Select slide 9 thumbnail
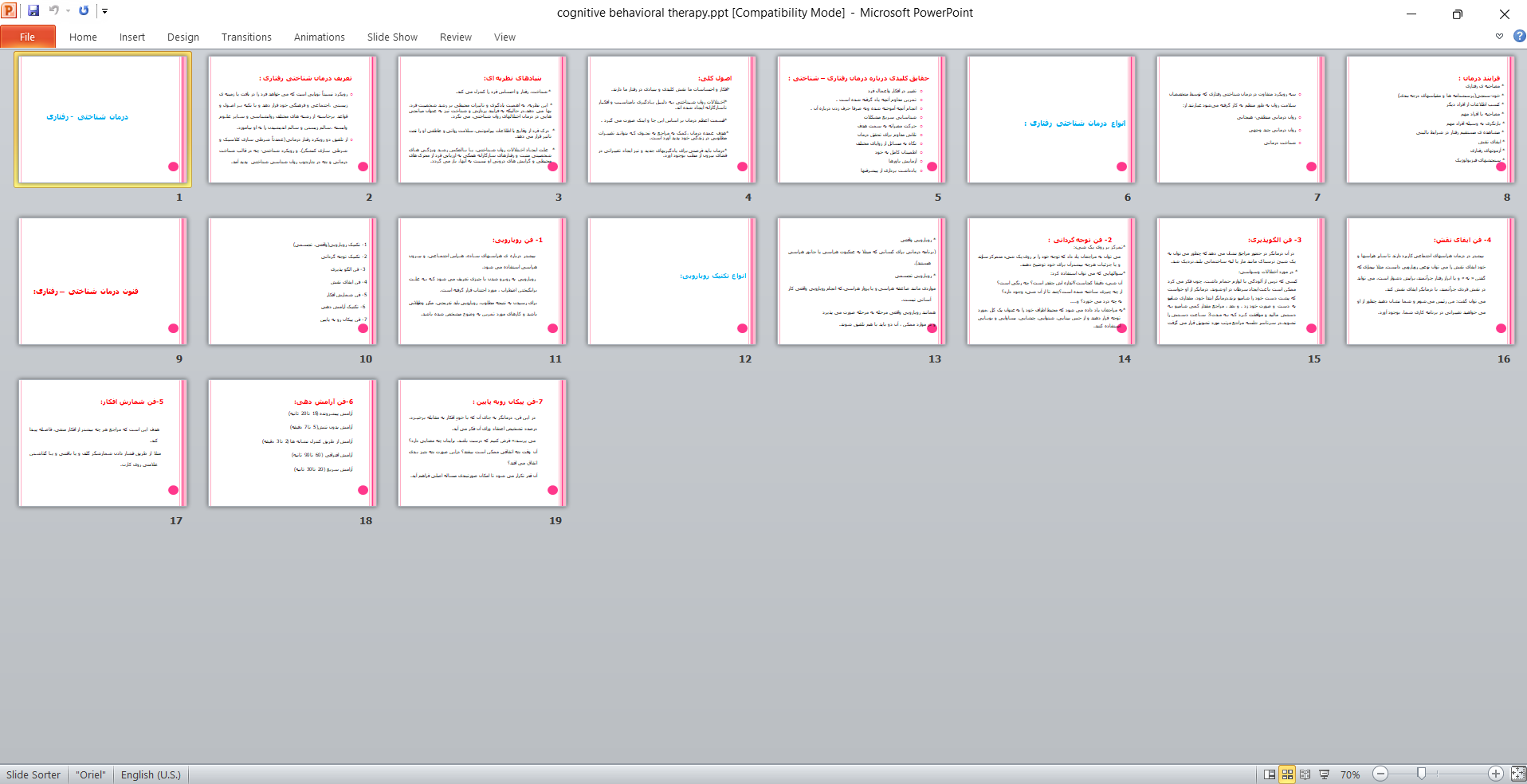The image size is (1527, 784). pos(103,281)
